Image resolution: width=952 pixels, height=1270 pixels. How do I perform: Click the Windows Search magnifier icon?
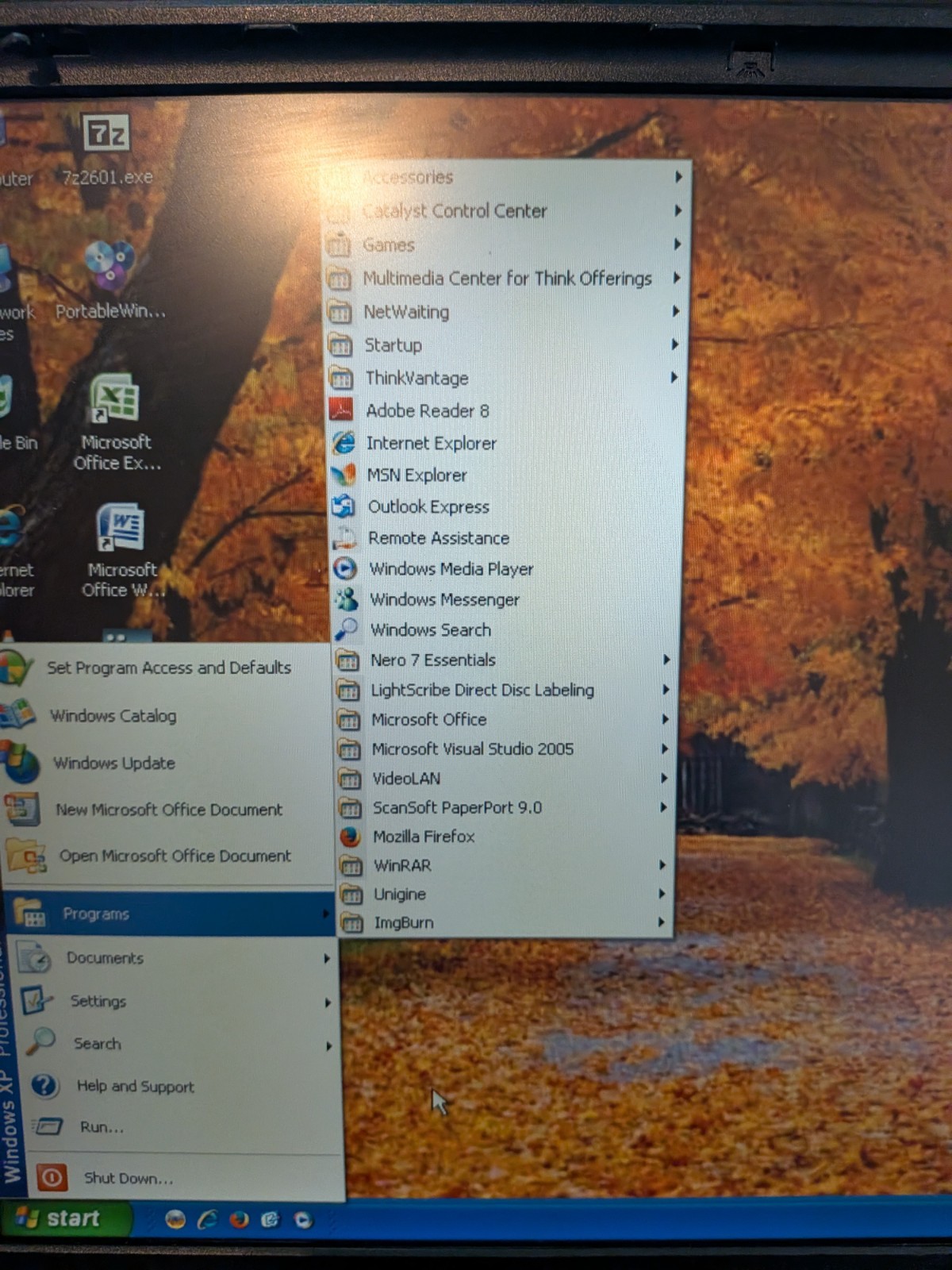coord(346,629)
